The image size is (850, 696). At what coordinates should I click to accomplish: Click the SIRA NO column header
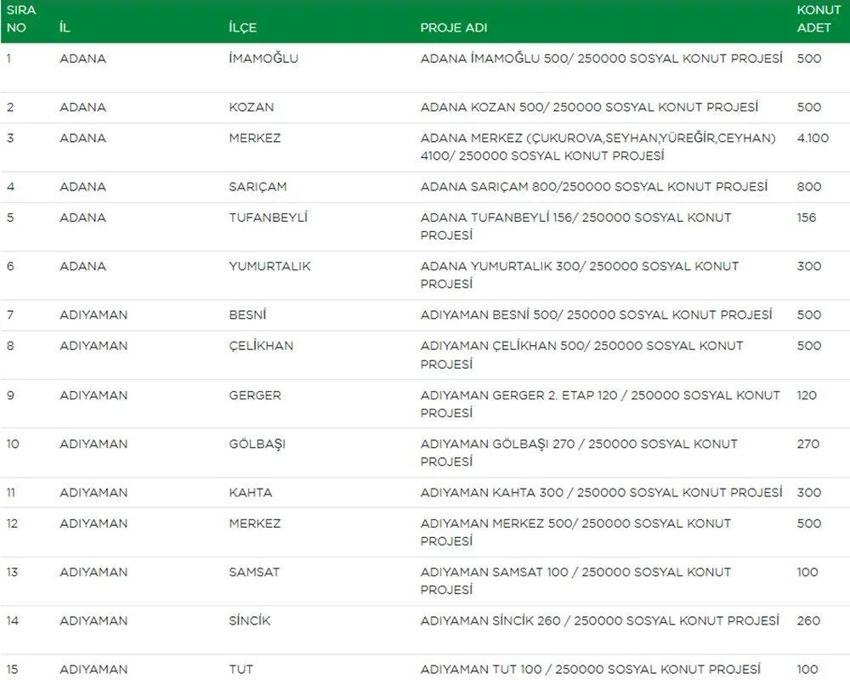point(21,18)
